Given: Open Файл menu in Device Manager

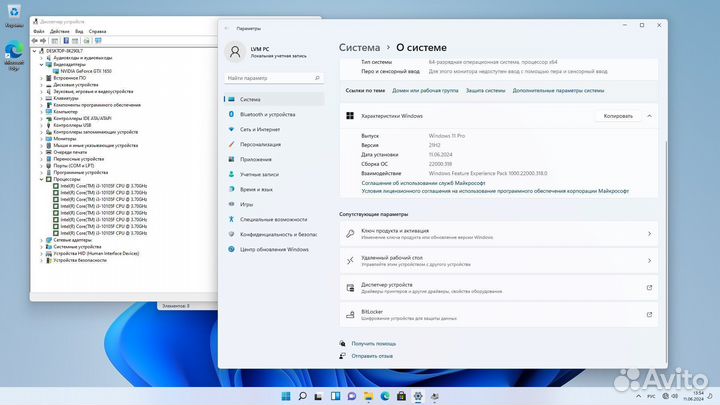Looking at the screenshot, I should (39, 31).
